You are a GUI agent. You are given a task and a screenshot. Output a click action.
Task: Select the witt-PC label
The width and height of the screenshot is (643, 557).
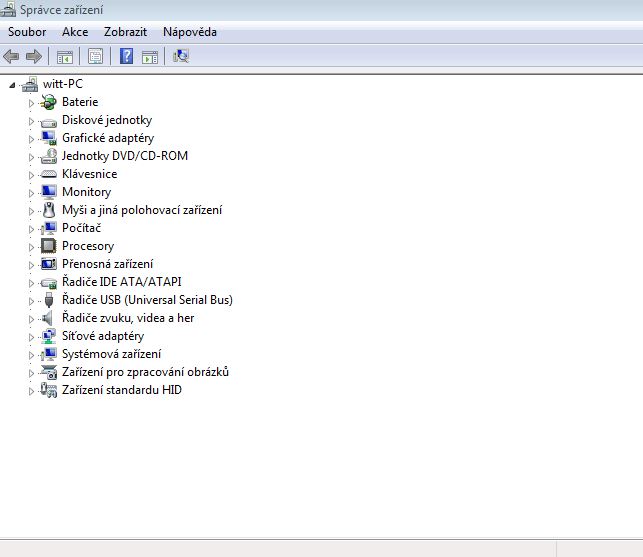(x=63, y=84)
